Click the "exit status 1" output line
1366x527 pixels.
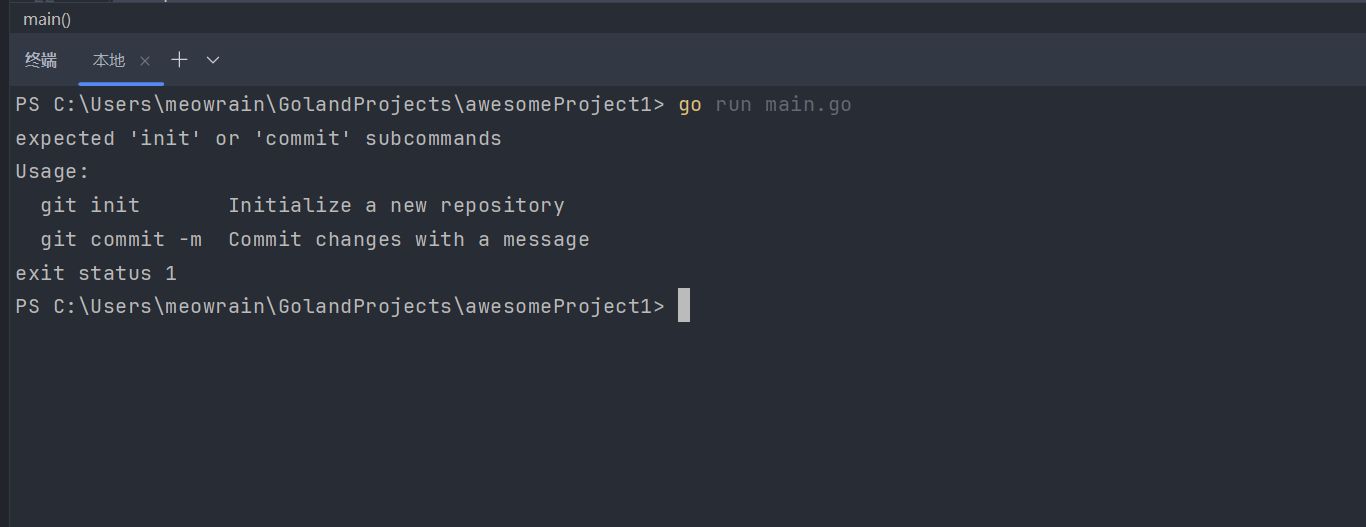tap(96, 273)
